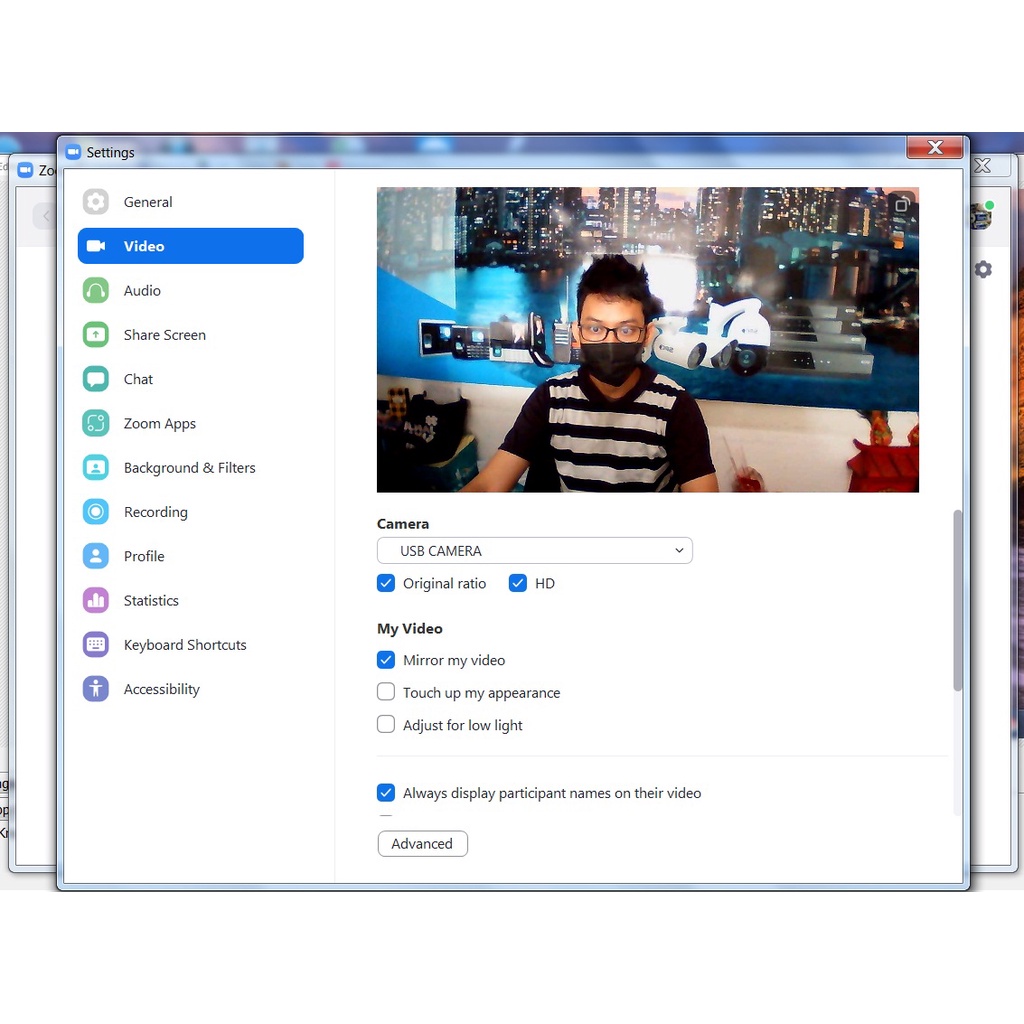Viewport: 1024px width, 1024px height.
Task: Enable Touch up my appearance
Action: click(386, 693)
